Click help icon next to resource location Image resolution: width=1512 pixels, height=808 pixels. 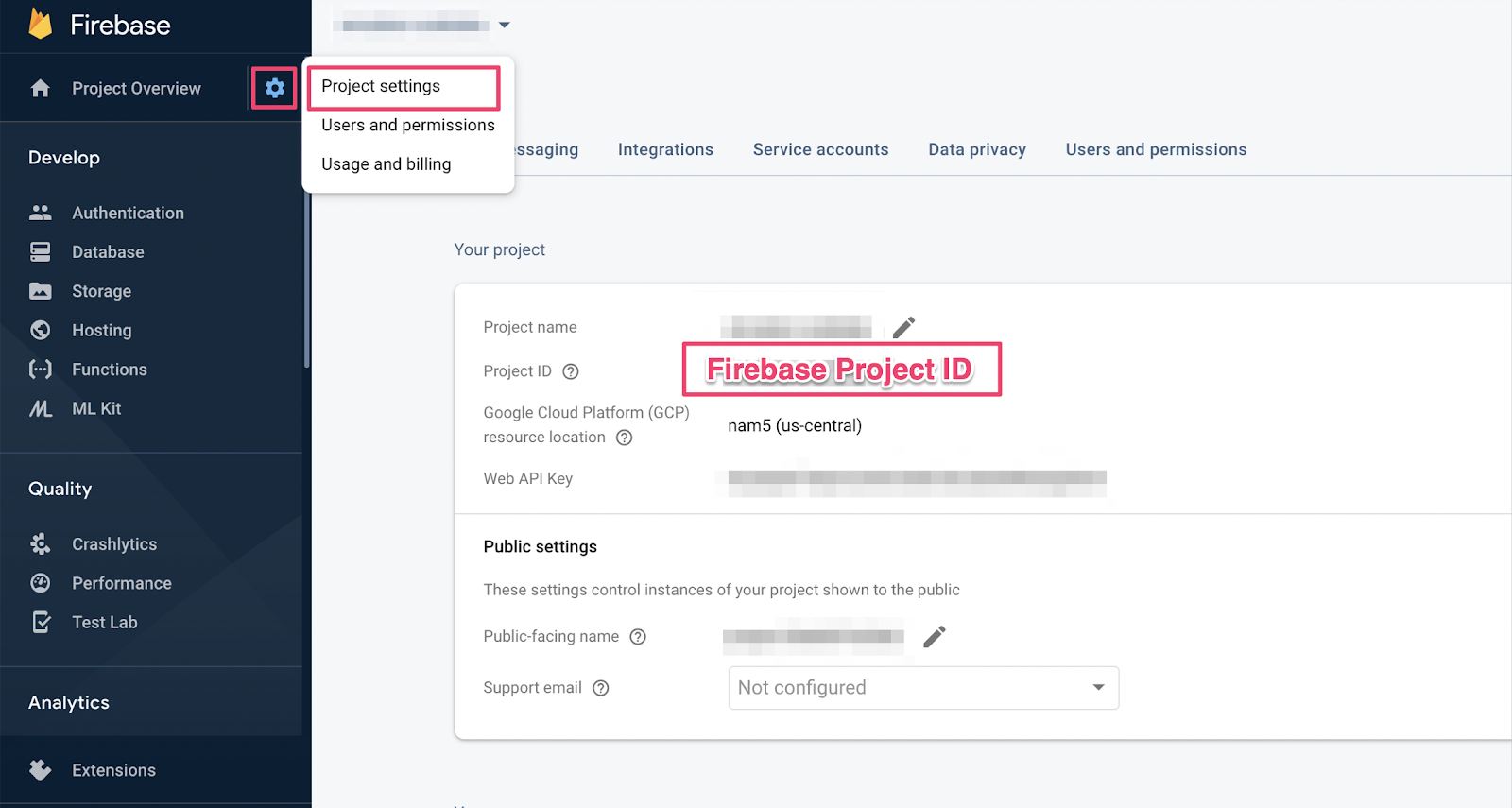click(624, 438)
